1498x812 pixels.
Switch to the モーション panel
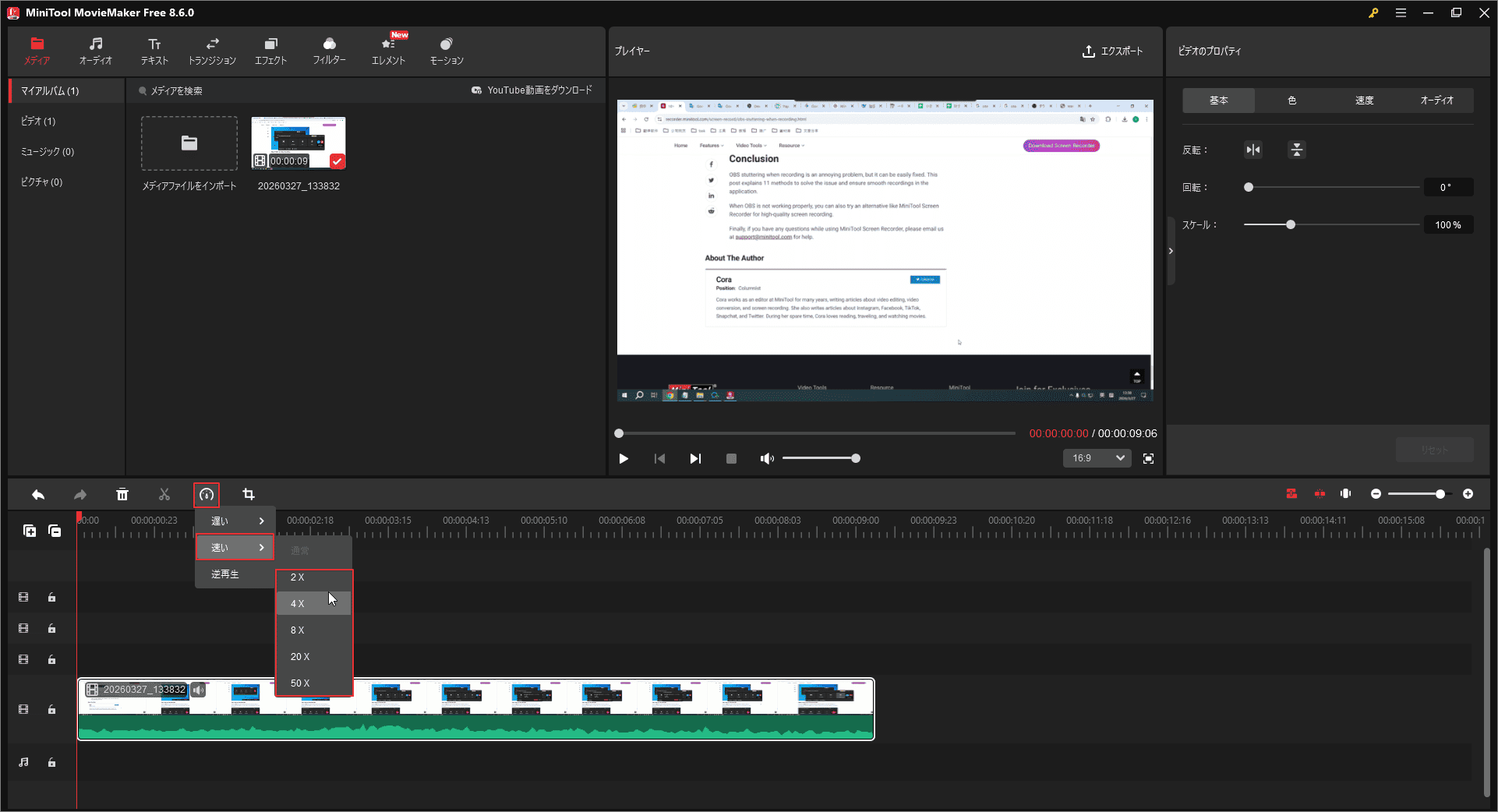coord(446,50)
